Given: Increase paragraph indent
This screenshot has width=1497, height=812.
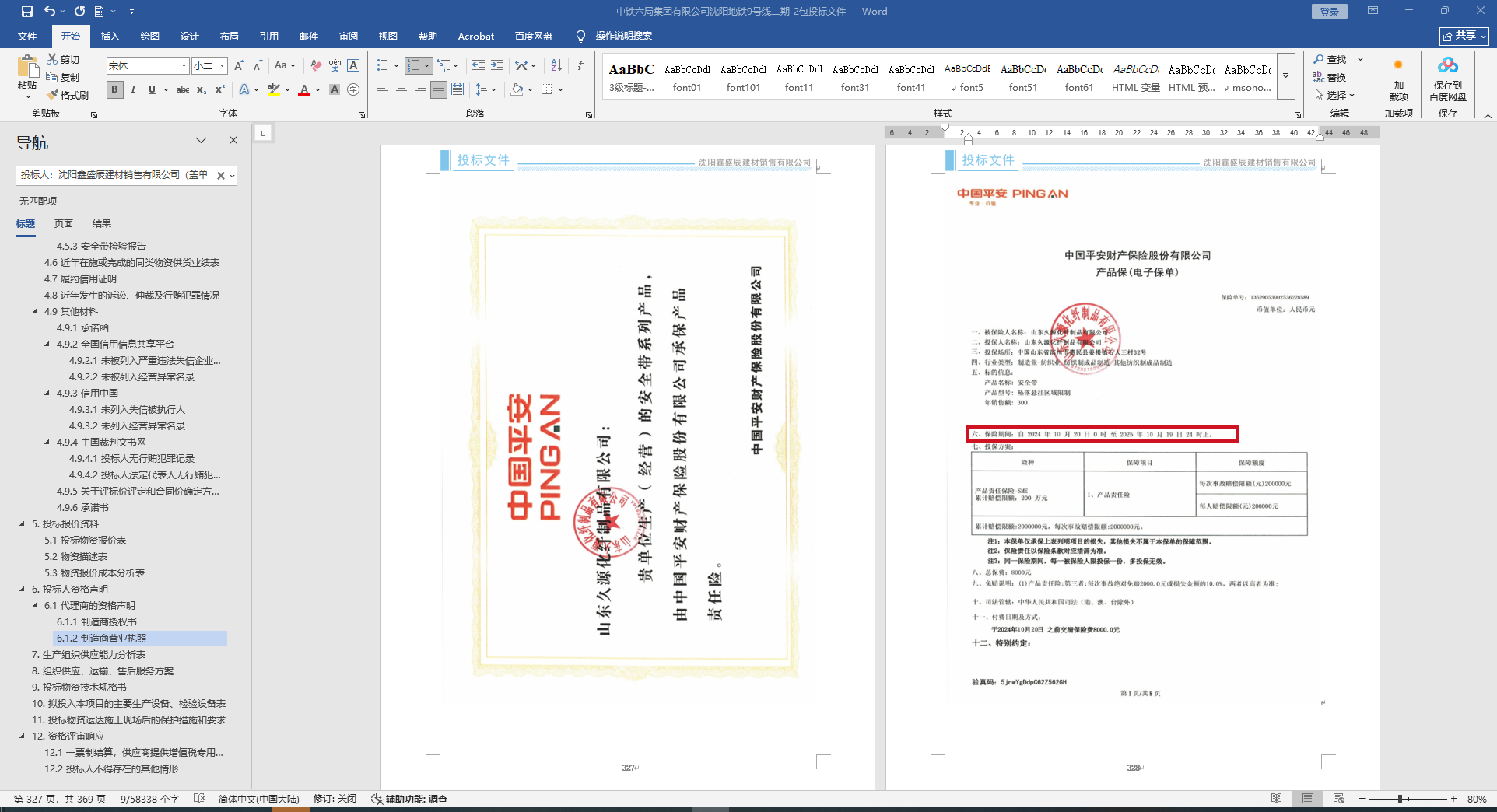Looking at the screenshot, I should tap(497, 66).
